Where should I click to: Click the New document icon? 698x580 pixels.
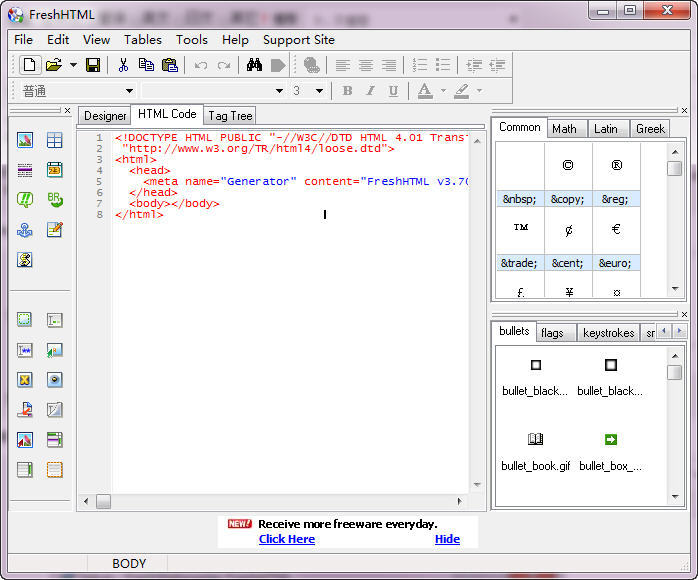(30, 65)
